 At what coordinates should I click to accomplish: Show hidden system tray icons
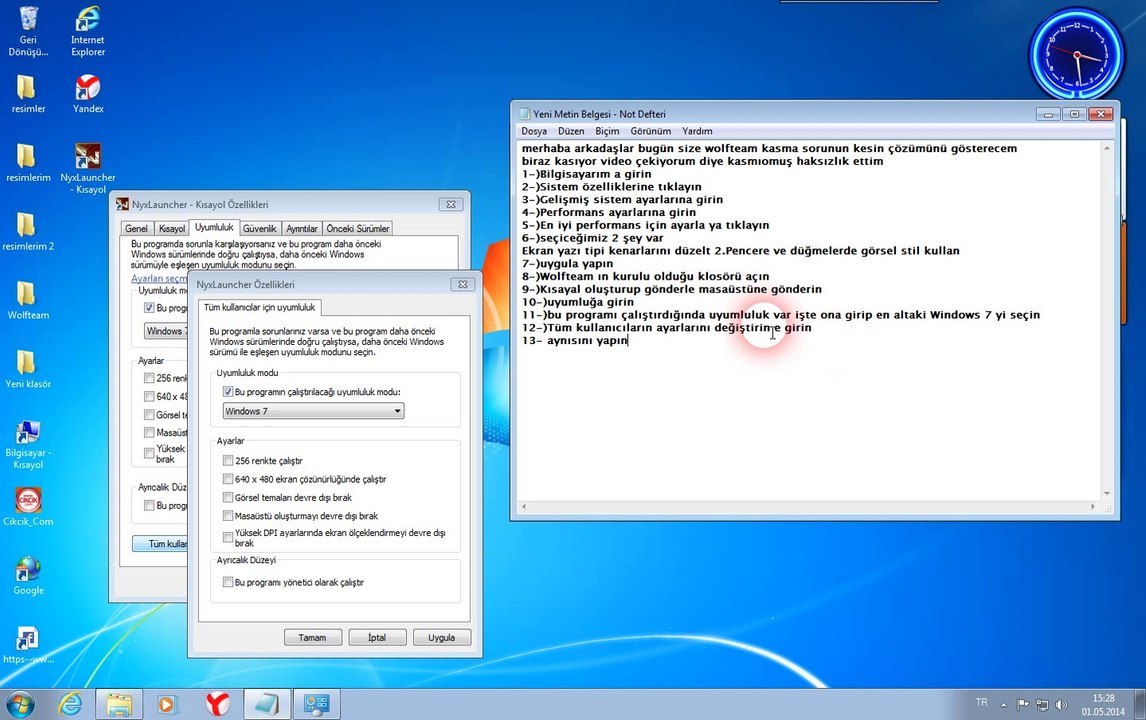1003,705
